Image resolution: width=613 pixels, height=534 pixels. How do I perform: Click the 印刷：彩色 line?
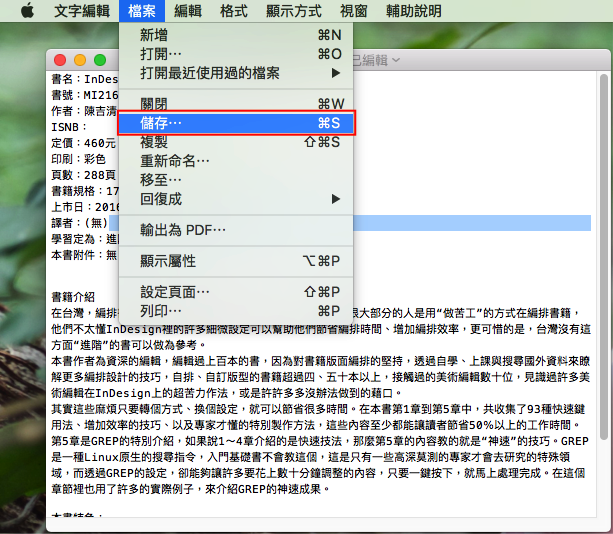[79, 159]
